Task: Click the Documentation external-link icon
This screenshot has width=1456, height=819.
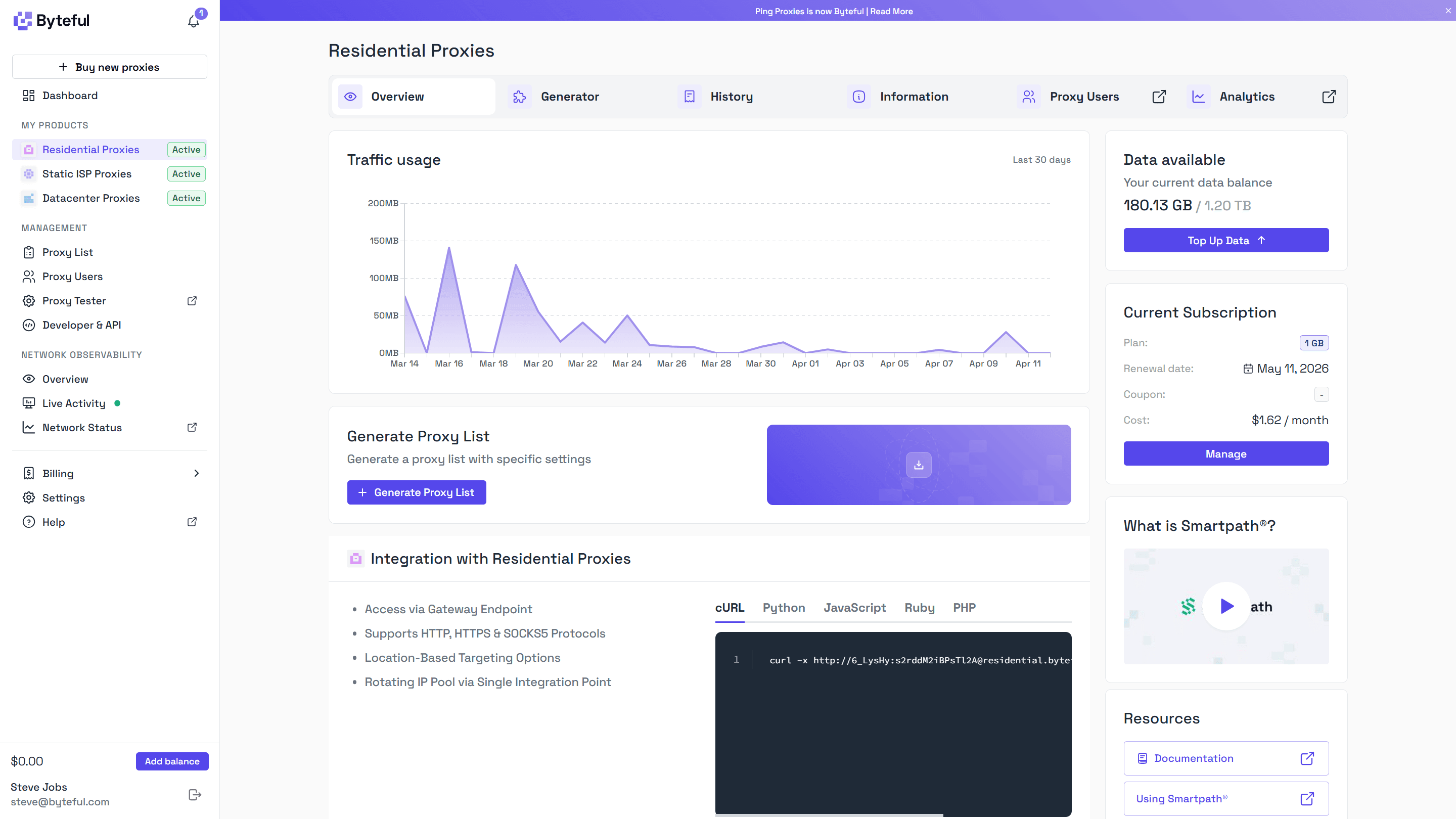Action: point(1307,758)
